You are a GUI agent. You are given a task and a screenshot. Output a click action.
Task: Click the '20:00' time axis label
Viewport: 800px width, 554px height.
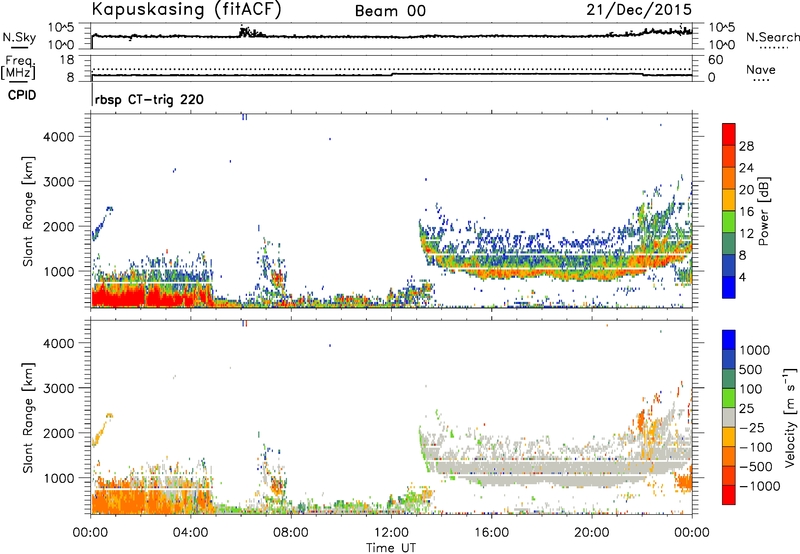[x=592, y=533]
